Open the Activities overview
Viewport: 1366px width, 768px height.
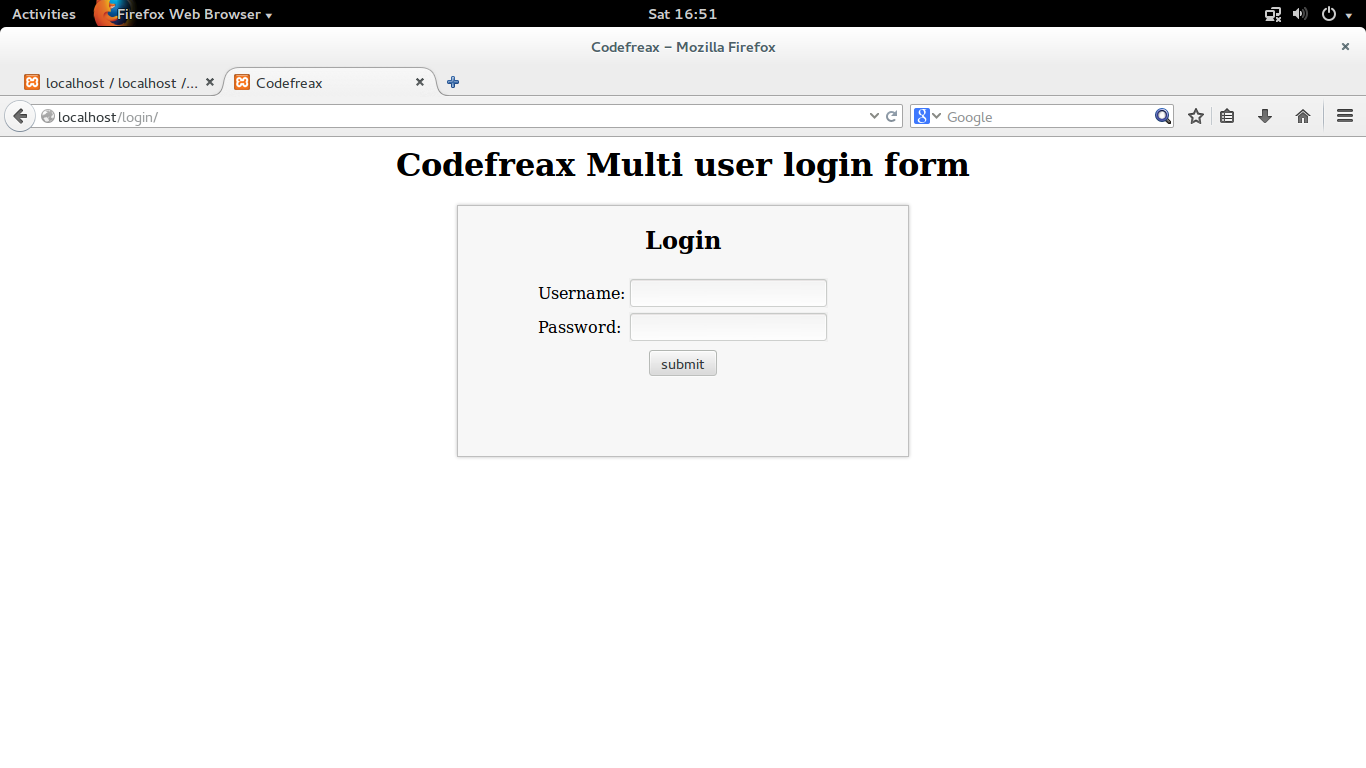(44, 14)
